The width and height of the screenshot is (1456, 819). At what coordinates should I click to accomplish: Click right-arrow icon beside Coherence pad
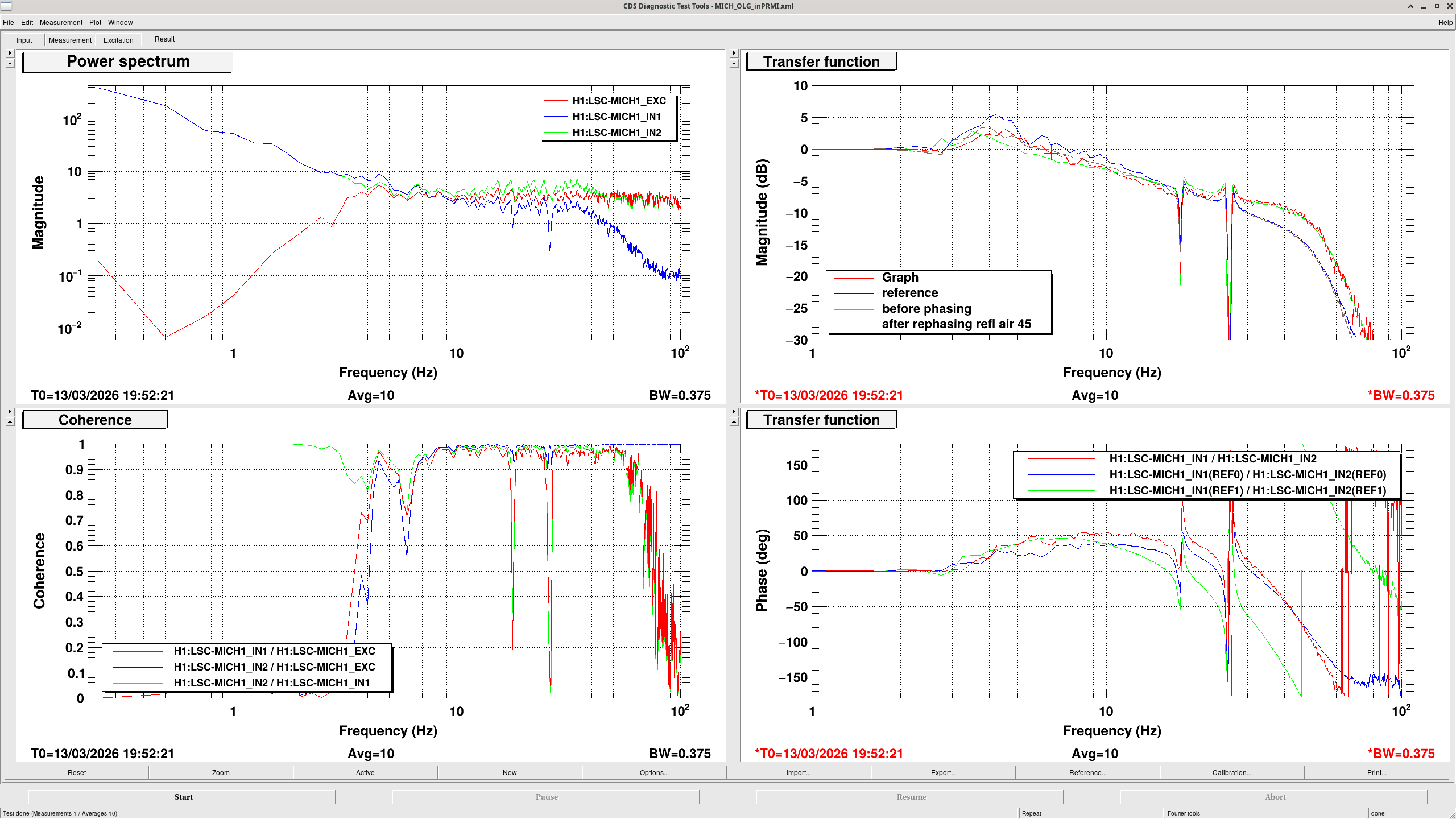pyautogui.click(x=10, y=411)
